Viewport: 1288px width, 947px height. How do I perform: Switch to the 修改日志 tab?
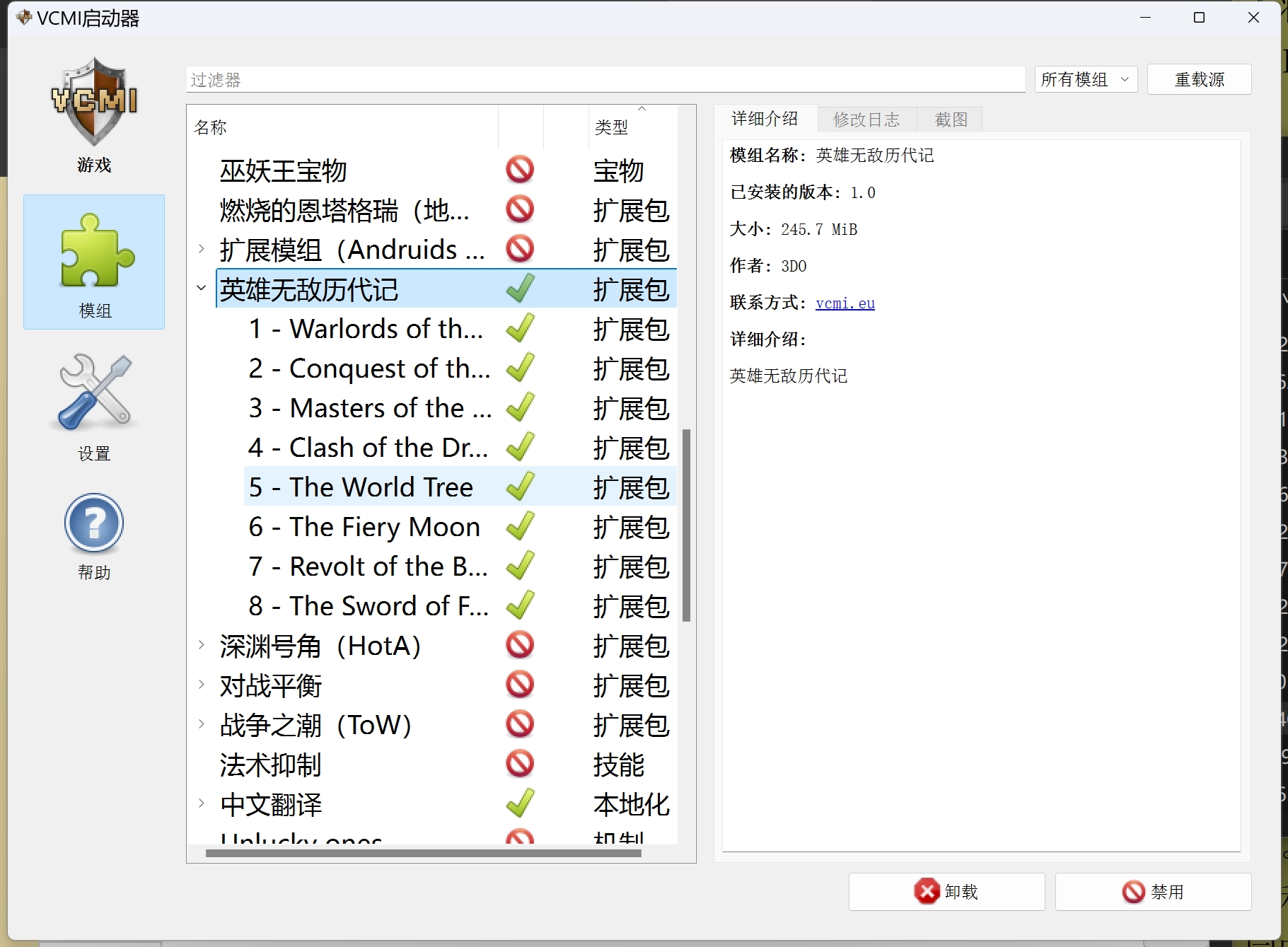coord(866,120)
